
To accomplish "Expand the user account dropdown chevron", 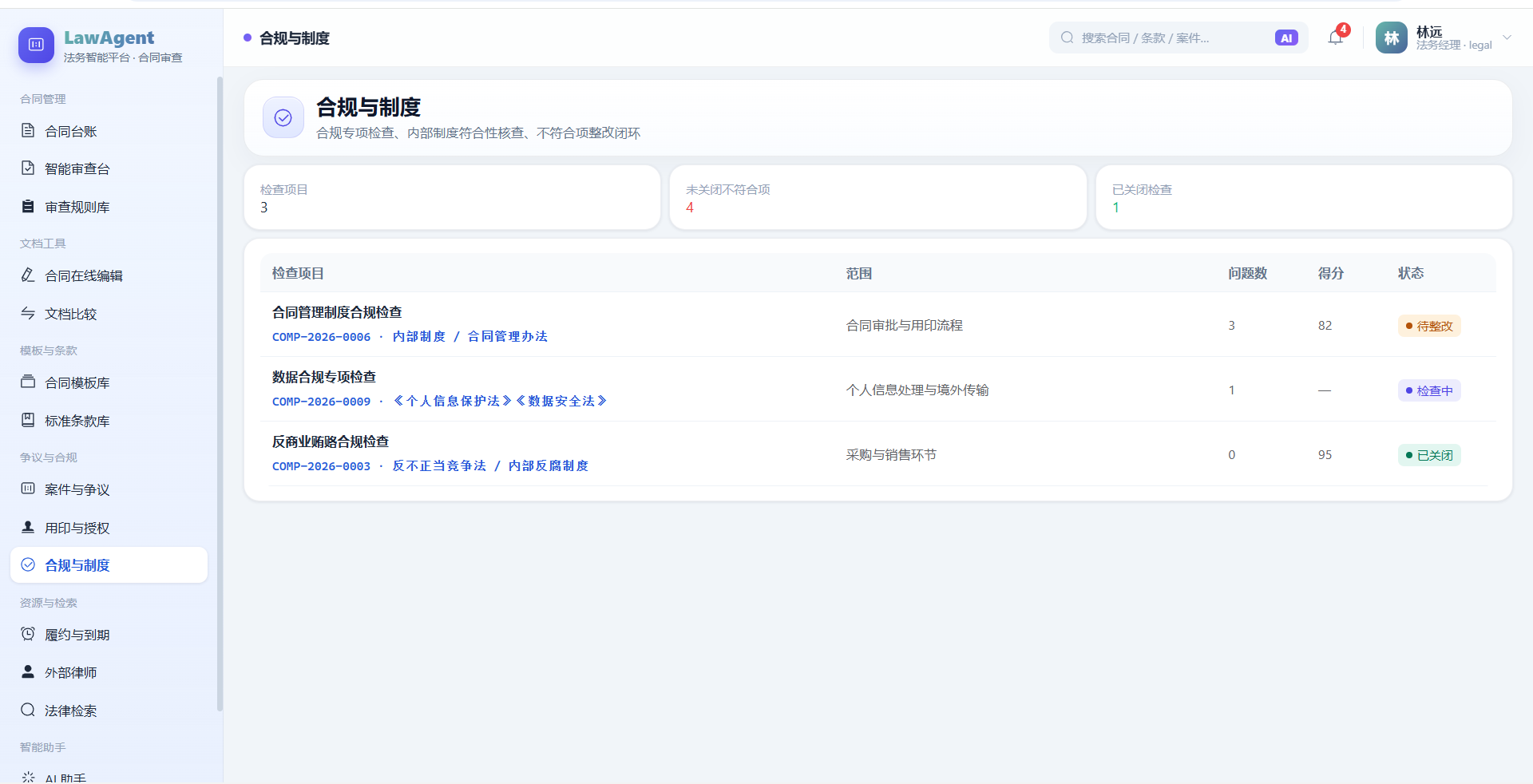I will point(1507,38).
